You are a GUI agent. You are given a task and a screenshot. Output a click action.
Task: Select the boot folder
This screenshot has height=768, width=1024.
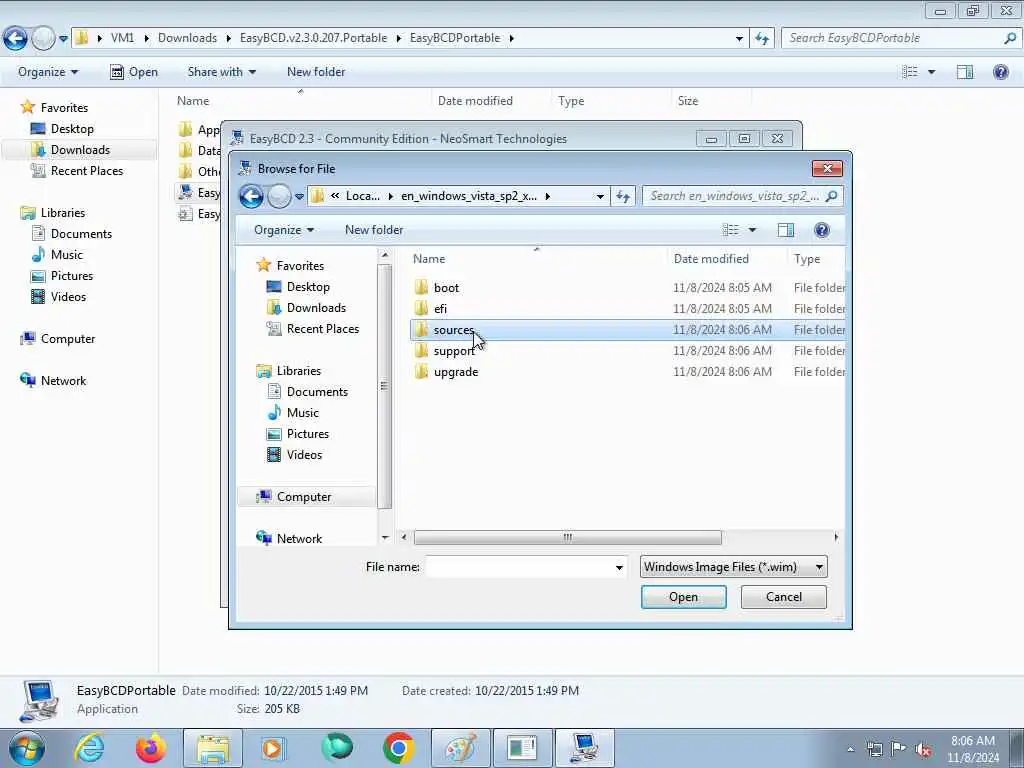point(627,287)
